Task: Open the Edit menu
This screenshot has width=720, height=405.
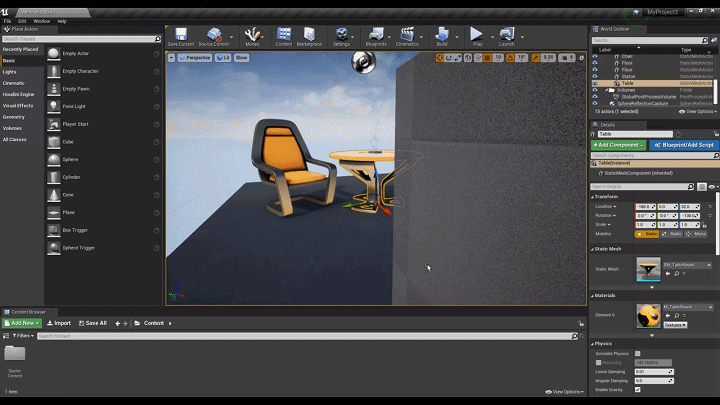Action: [22, 21]
